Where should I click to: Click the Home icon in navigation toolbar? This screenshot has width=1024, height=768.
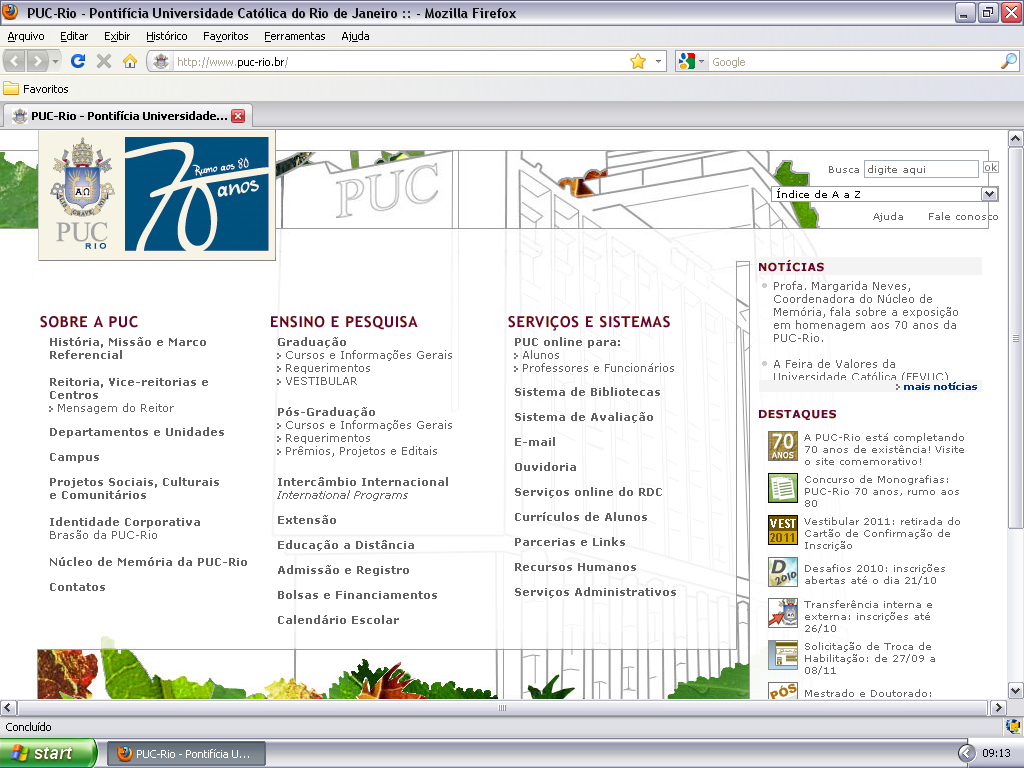[x=129, y=62]
